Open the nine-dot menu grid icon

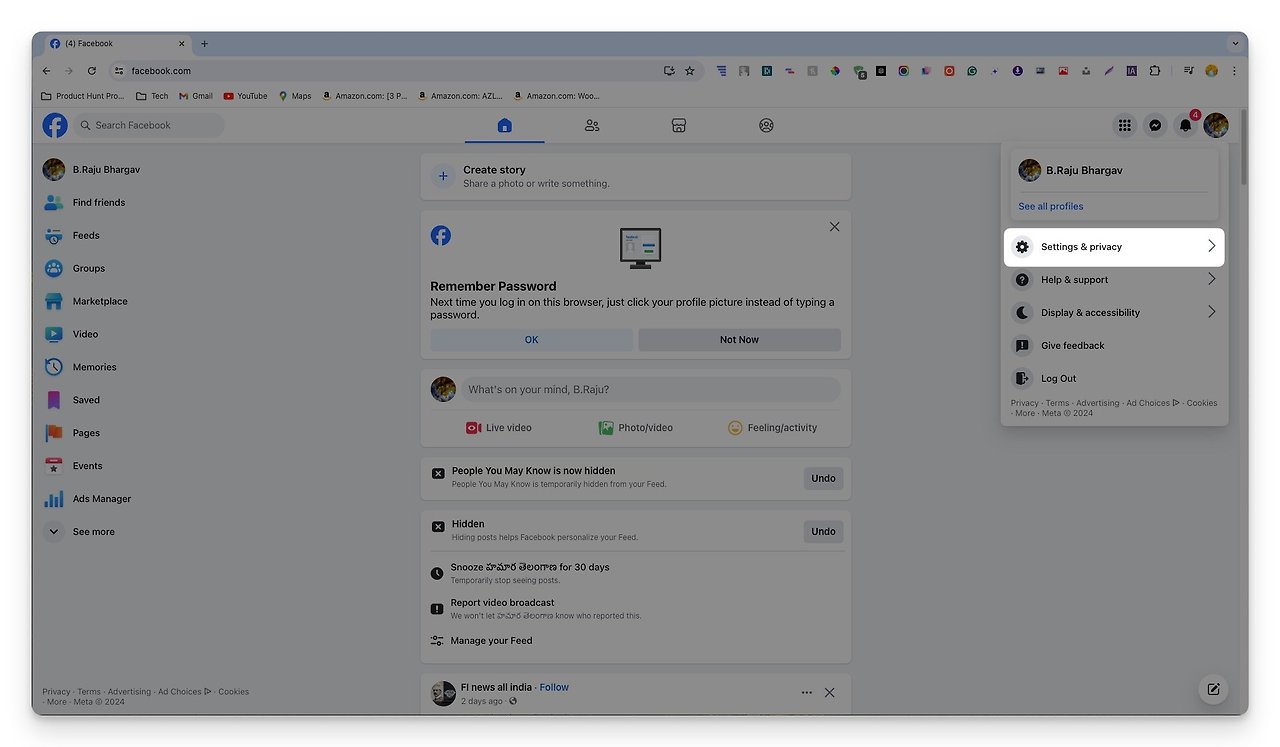pyautogui.click(x=1125, y=125)
